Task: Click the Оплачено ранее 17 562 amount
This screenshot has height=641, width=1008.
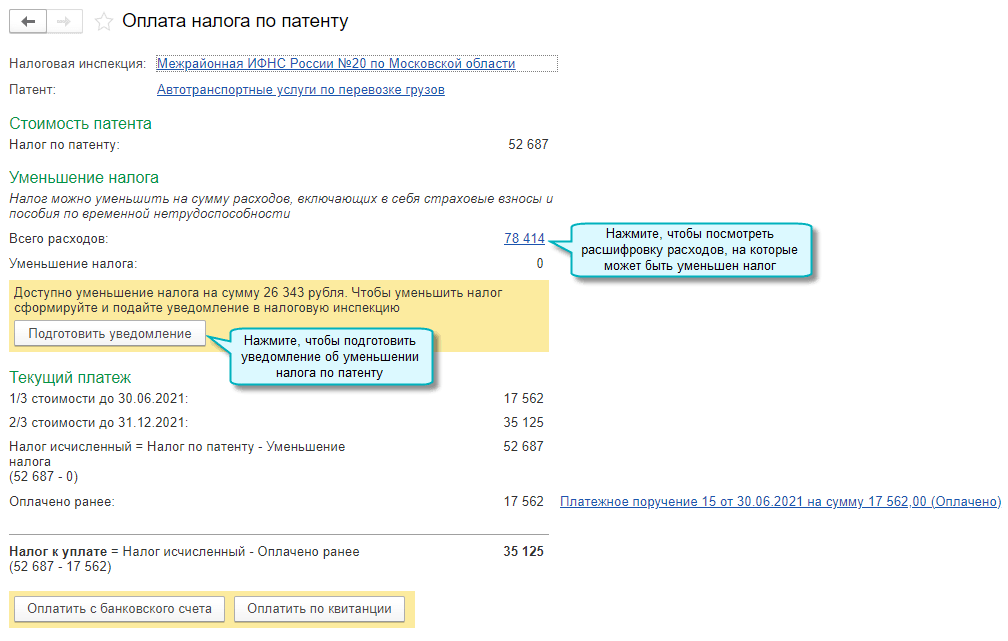Action: pyautogui.click(x=524, y=502)
